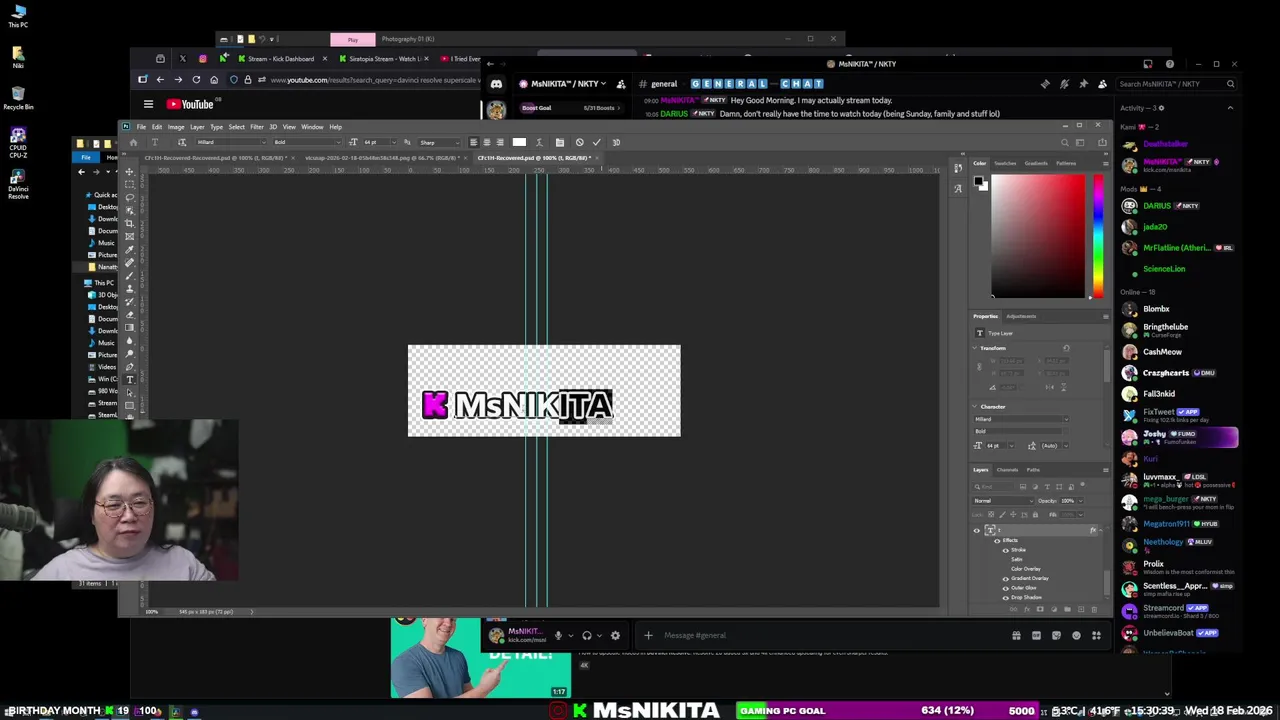Select the Rectangular Marquee tool
Image resolution: width=1280 pixels, height=720 pixels.
[x=129, y=185]
